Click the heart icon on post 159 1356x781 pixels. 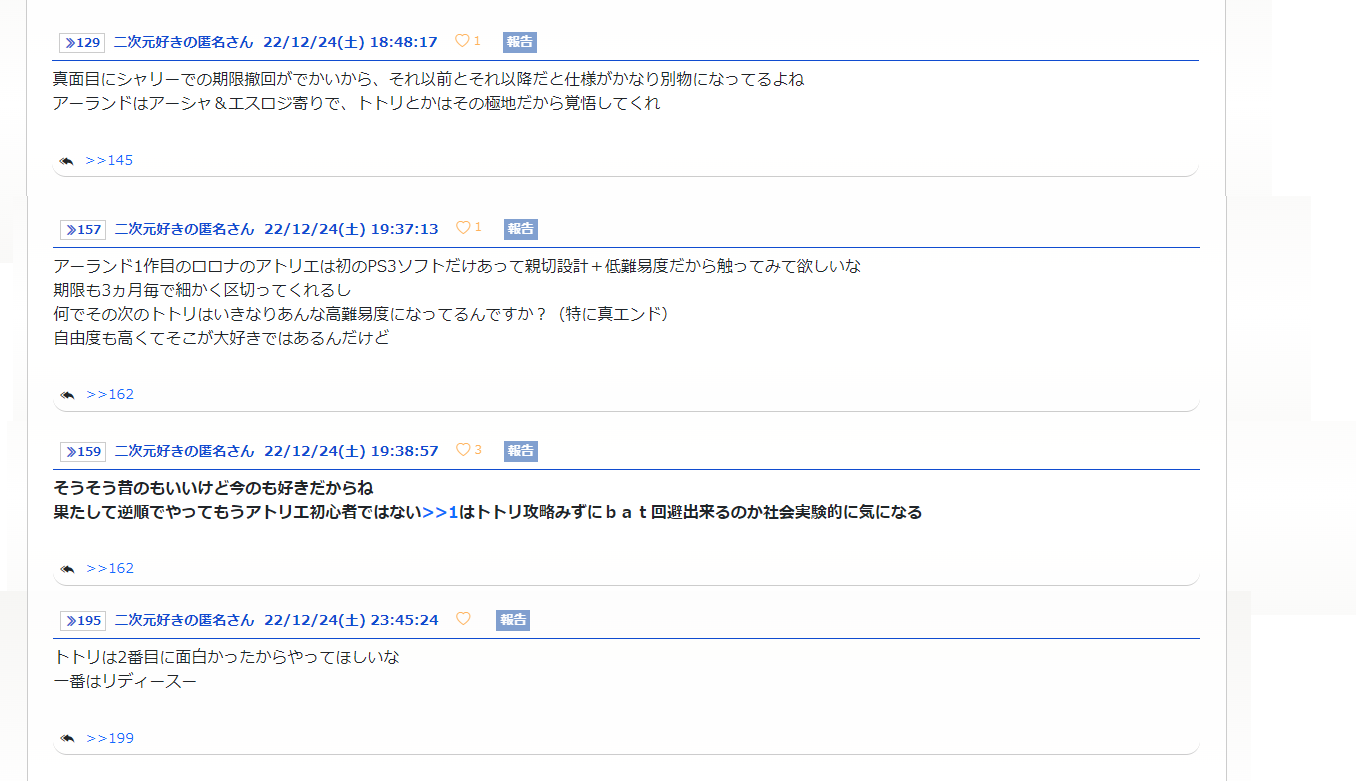pos(463,450)
